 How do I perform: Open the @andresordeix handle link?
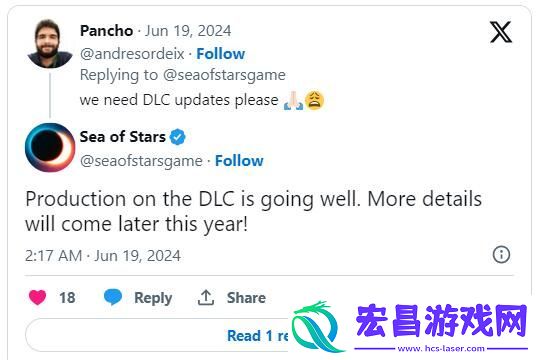click(132, 54)
